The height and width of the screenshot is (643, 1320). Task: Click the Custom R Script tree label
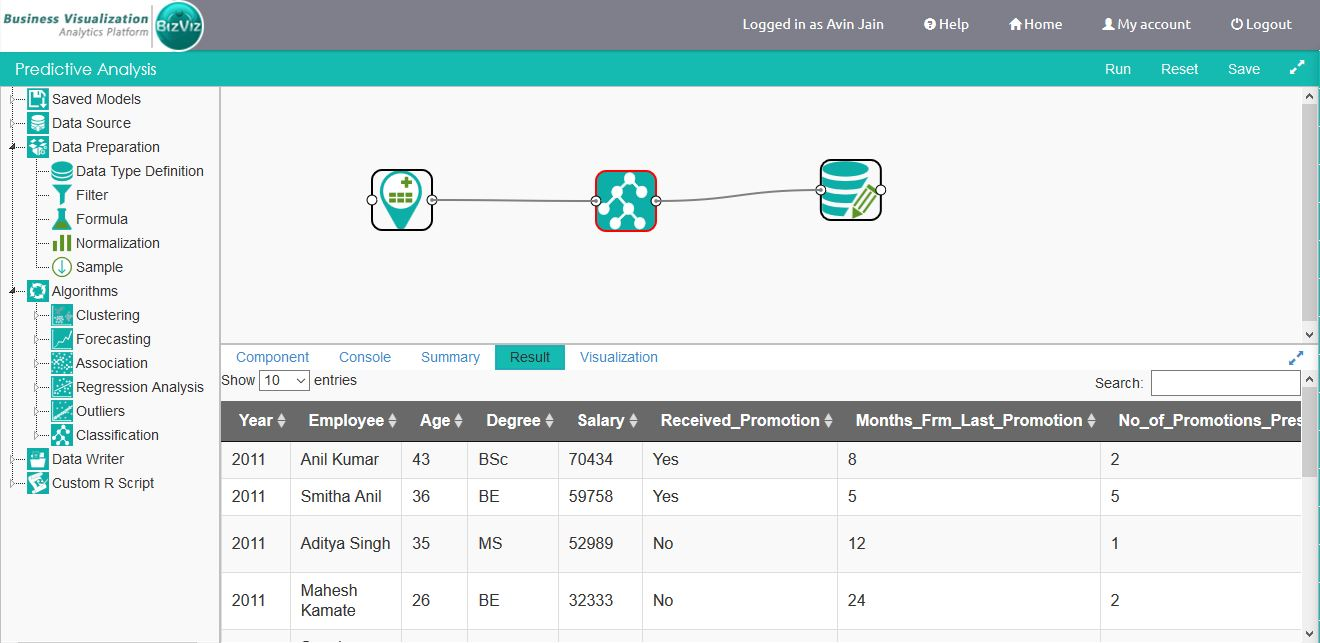coord(103,483)
